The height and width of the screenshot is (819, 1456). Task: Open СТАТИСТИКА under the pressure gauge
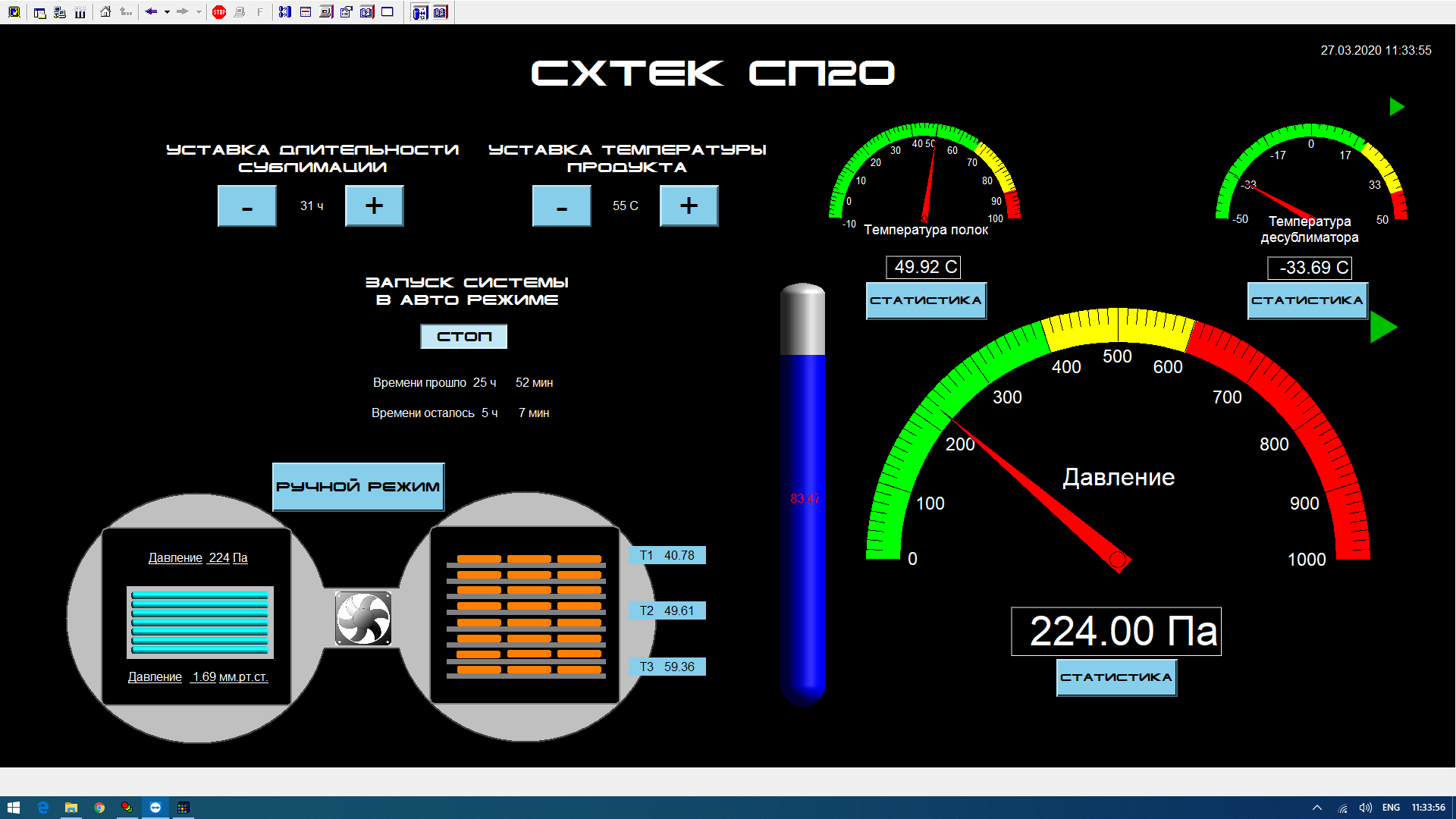tap(1116, 677)
